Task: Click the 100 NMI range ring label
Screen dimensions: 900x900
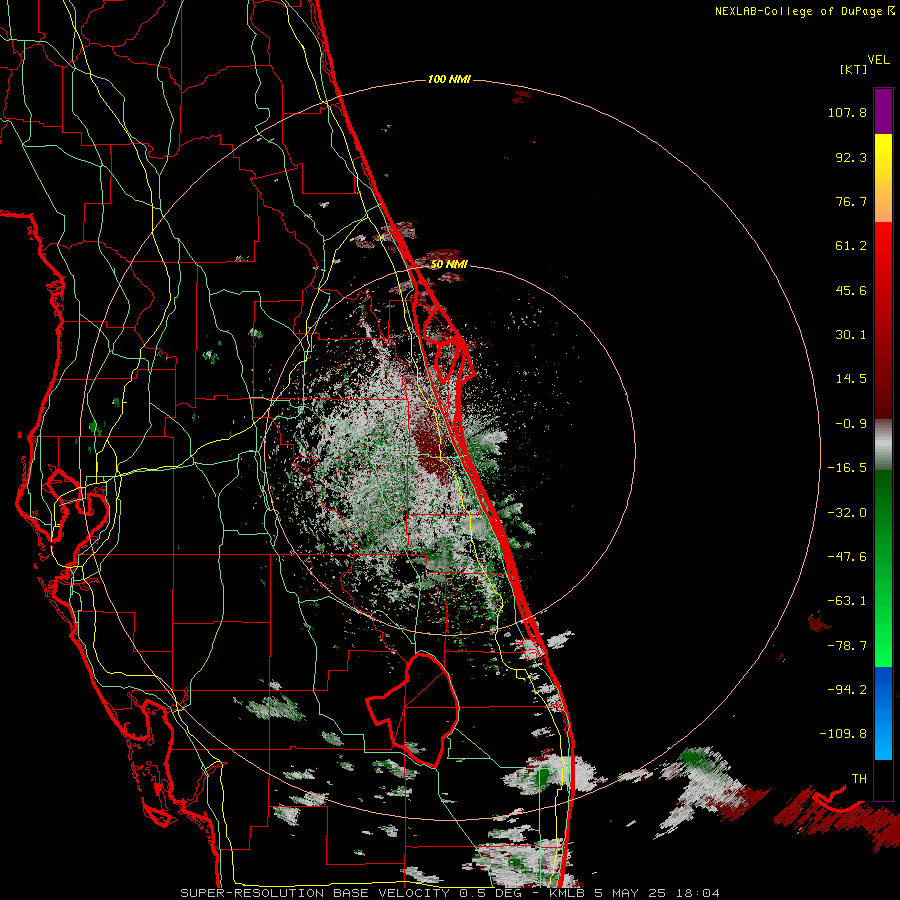Action: coord(449,79)
